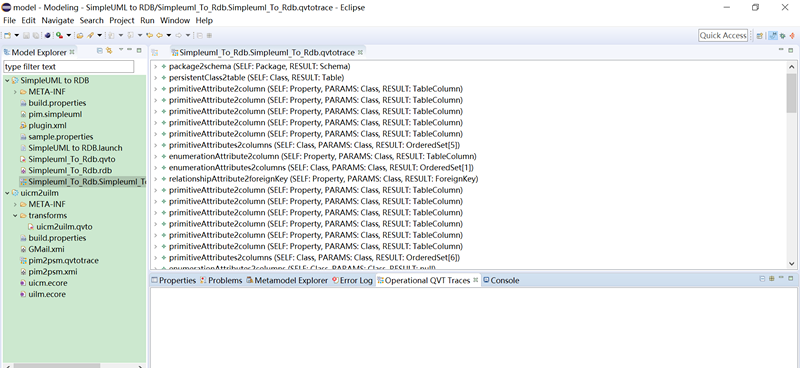Click the Save toolbar icon
This screenshot has width=800, height=368.
click(x=26, y=35)
